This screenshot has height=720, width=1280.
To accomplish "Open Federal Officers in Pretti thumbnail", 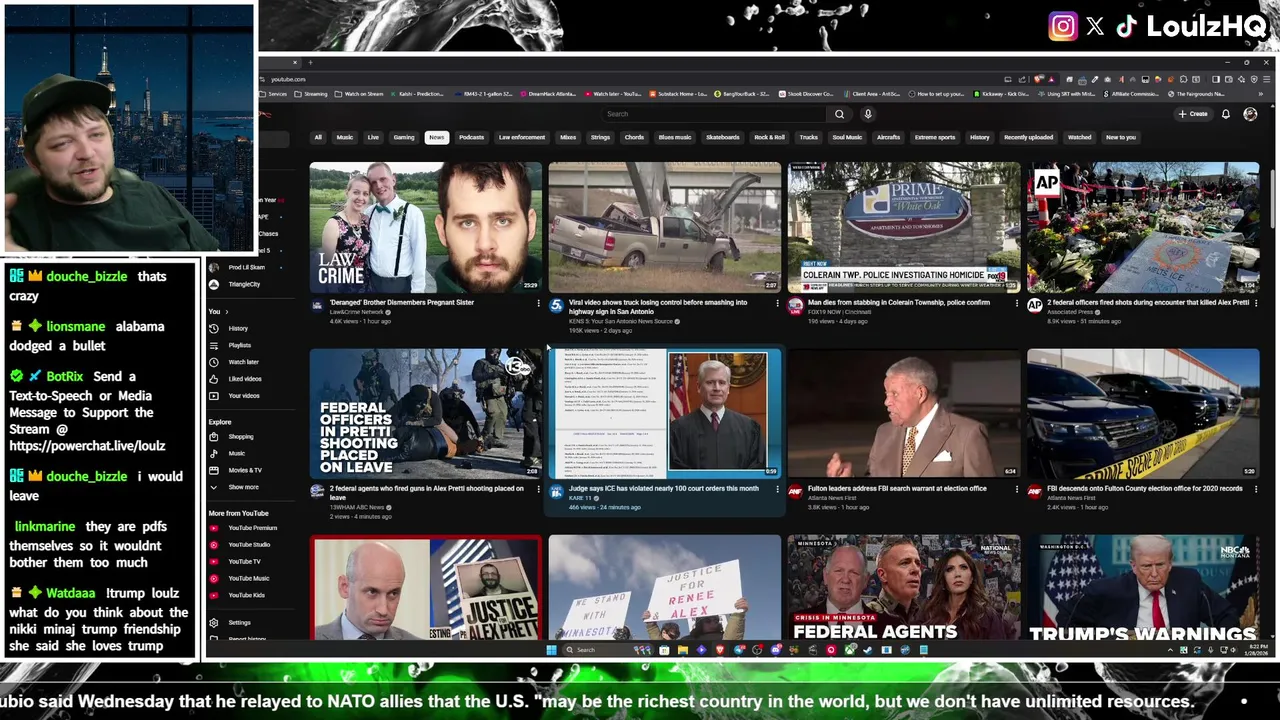I will click(x=425, y=413).
